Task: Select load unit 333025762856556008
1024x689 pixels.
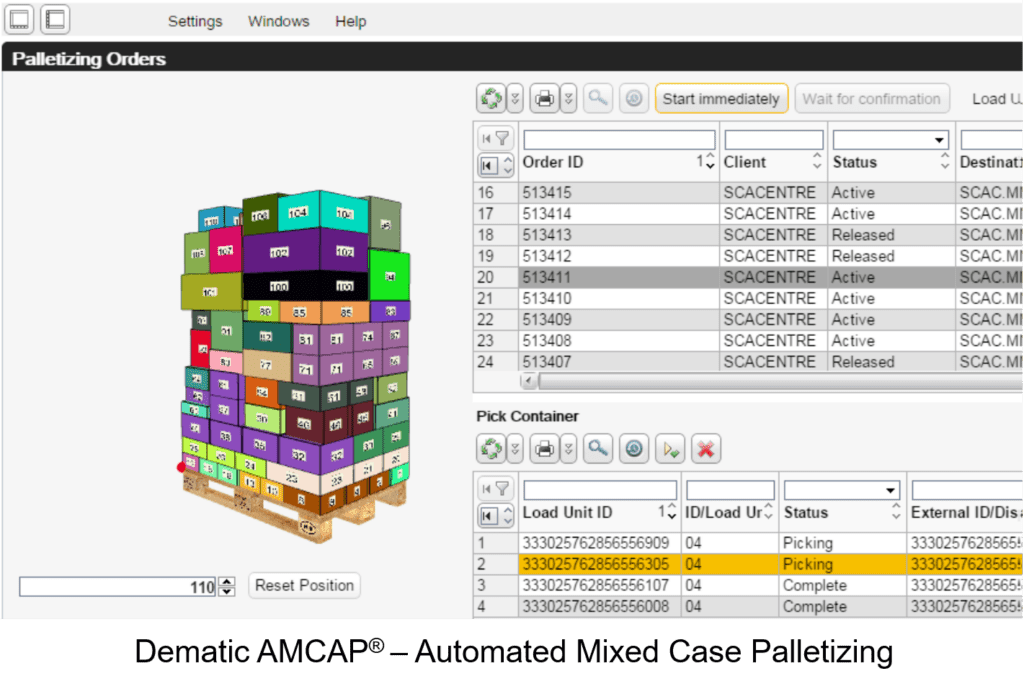Action: pyautogui.click(x=748, y=606)
